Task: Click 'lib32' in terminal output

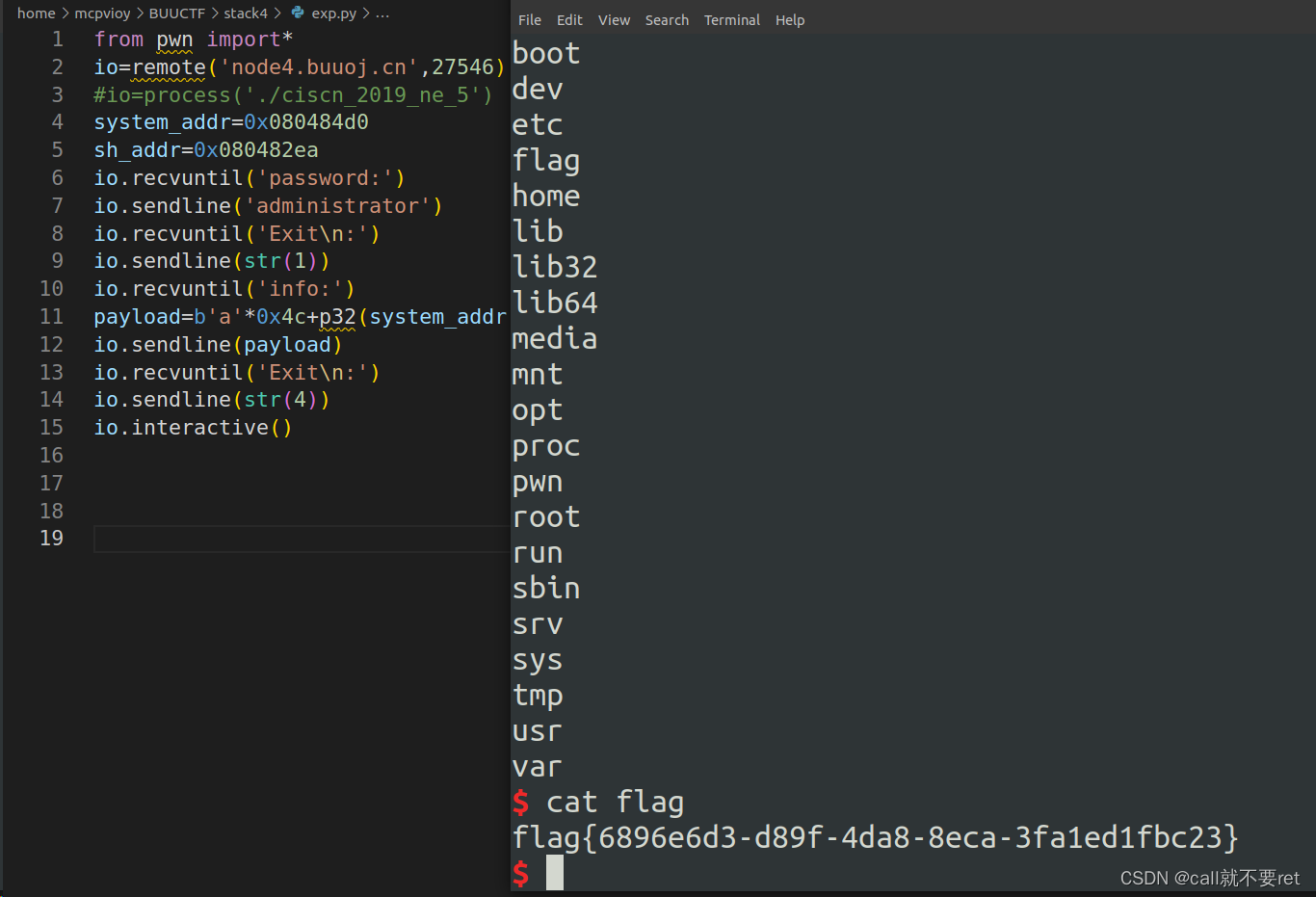Action: 555,267
